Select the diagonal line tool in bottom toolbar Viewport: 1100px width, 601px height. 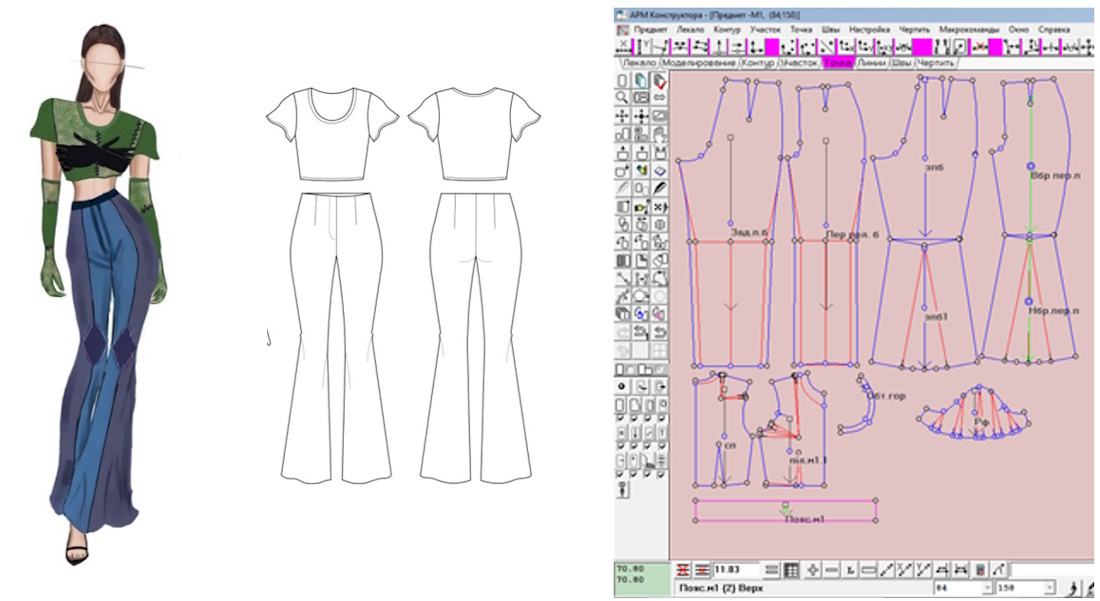pyautogui.click(x=886, y=570)
